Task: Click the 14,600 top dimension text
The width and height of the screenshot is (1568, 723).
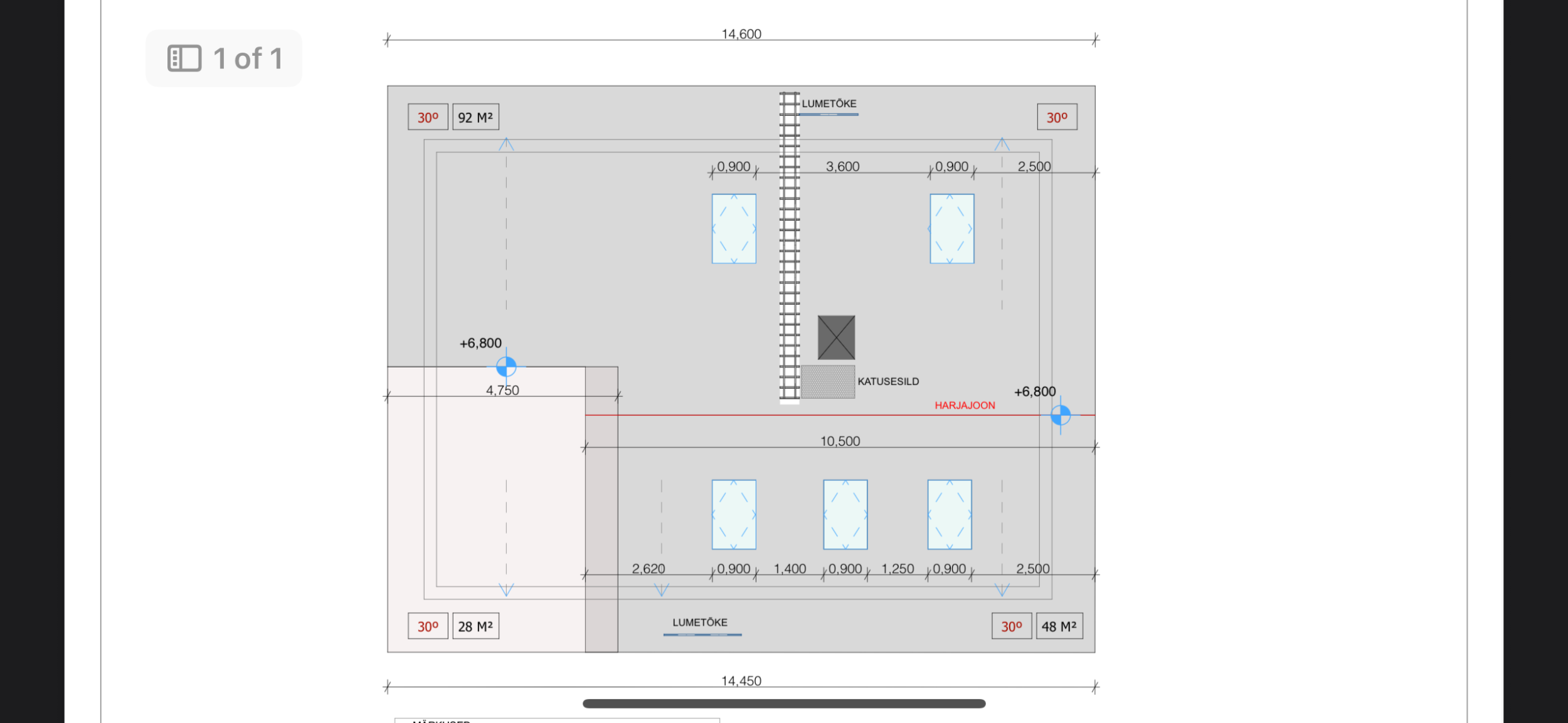Action: tap(741, 34)
